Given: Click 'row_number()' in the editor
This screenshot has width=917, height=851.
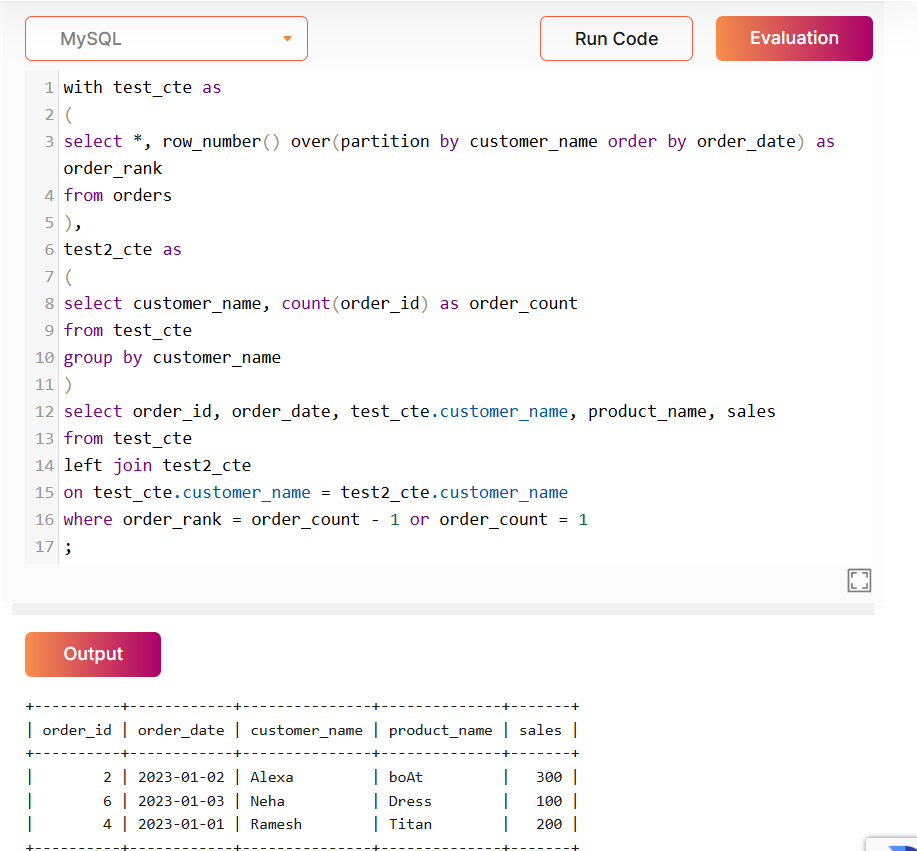Looking at the screenshot, I should click(221, 142).
